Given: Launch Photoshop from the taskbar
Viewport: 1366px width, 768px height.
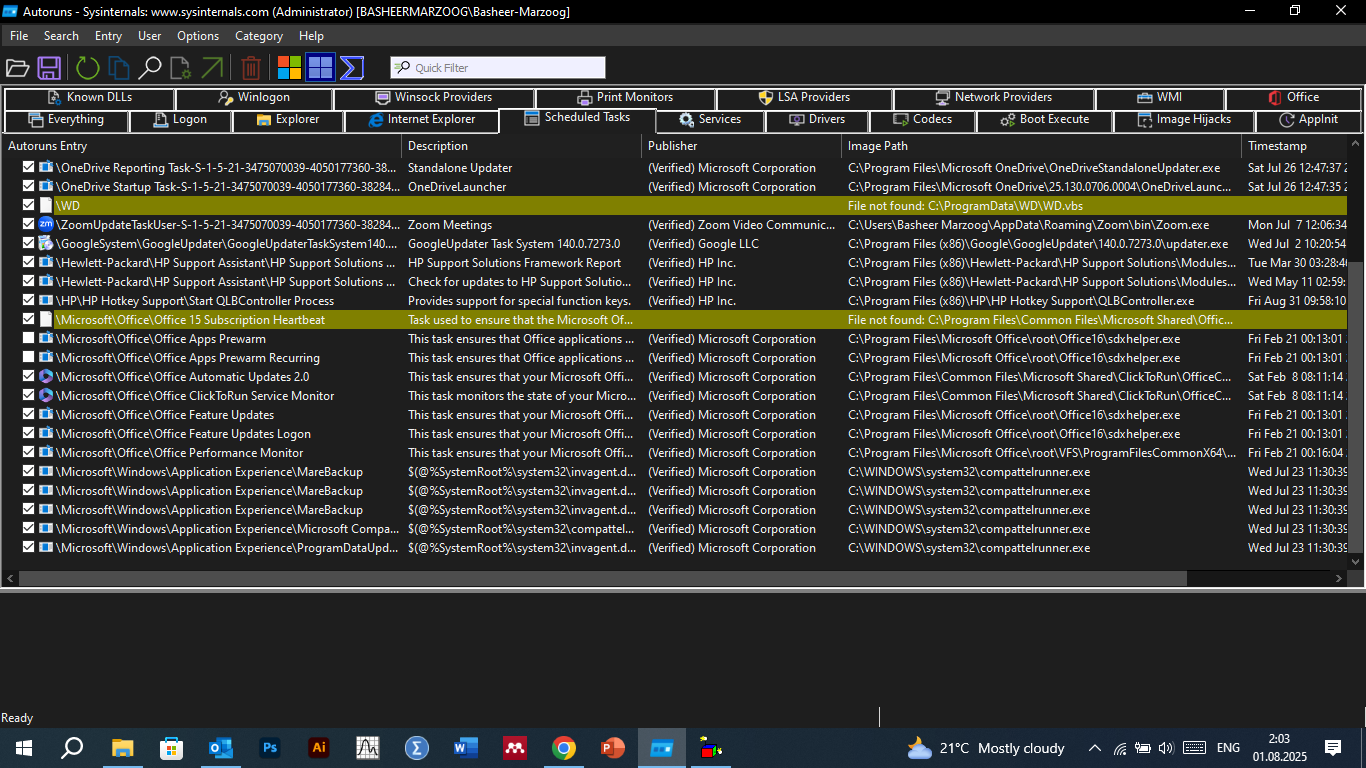Looking at the screenshot, I should pyautogui.click(x=269, y=748).
